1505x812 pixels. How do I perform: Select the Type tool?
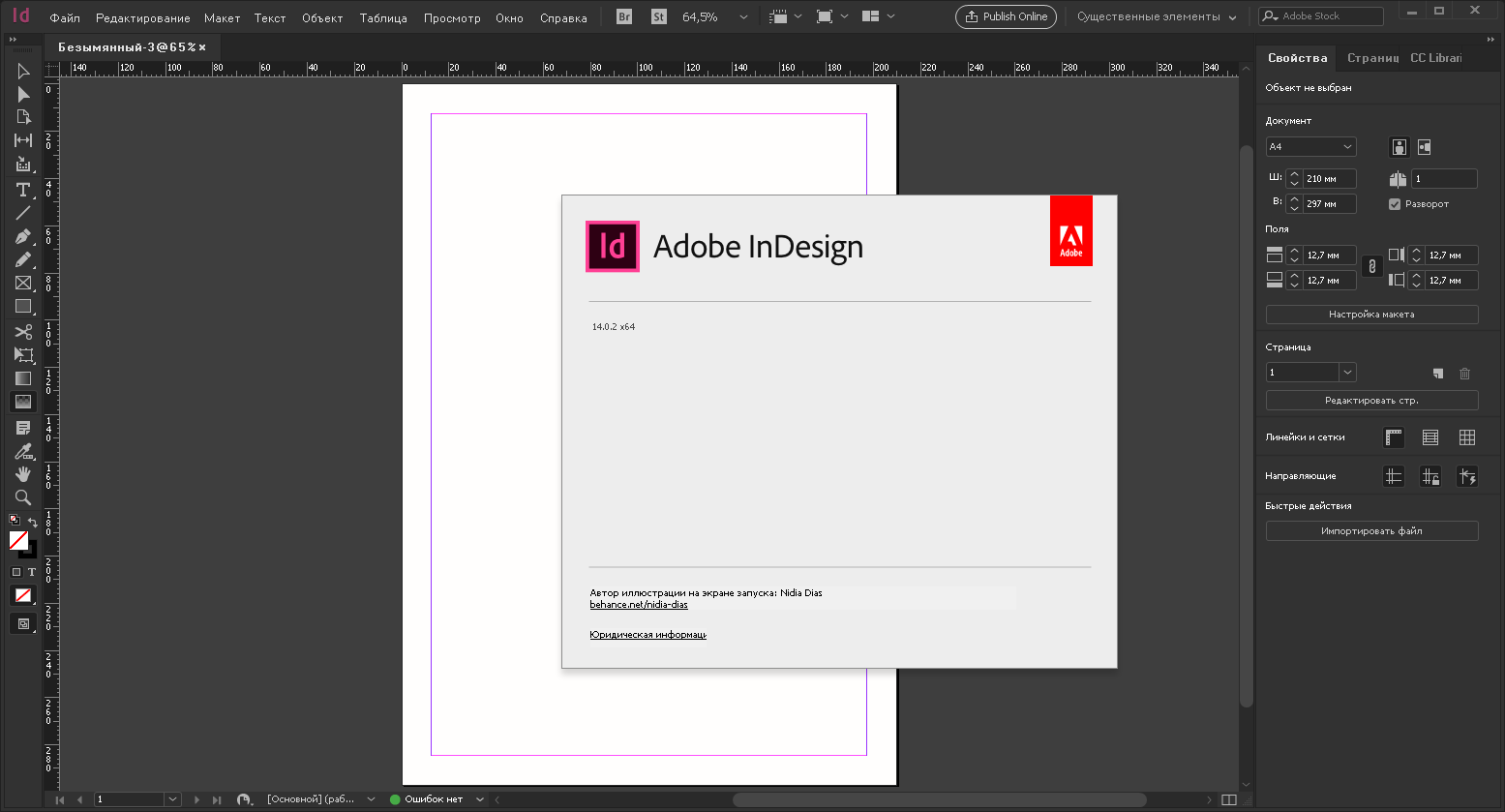(x=23, y=190)
